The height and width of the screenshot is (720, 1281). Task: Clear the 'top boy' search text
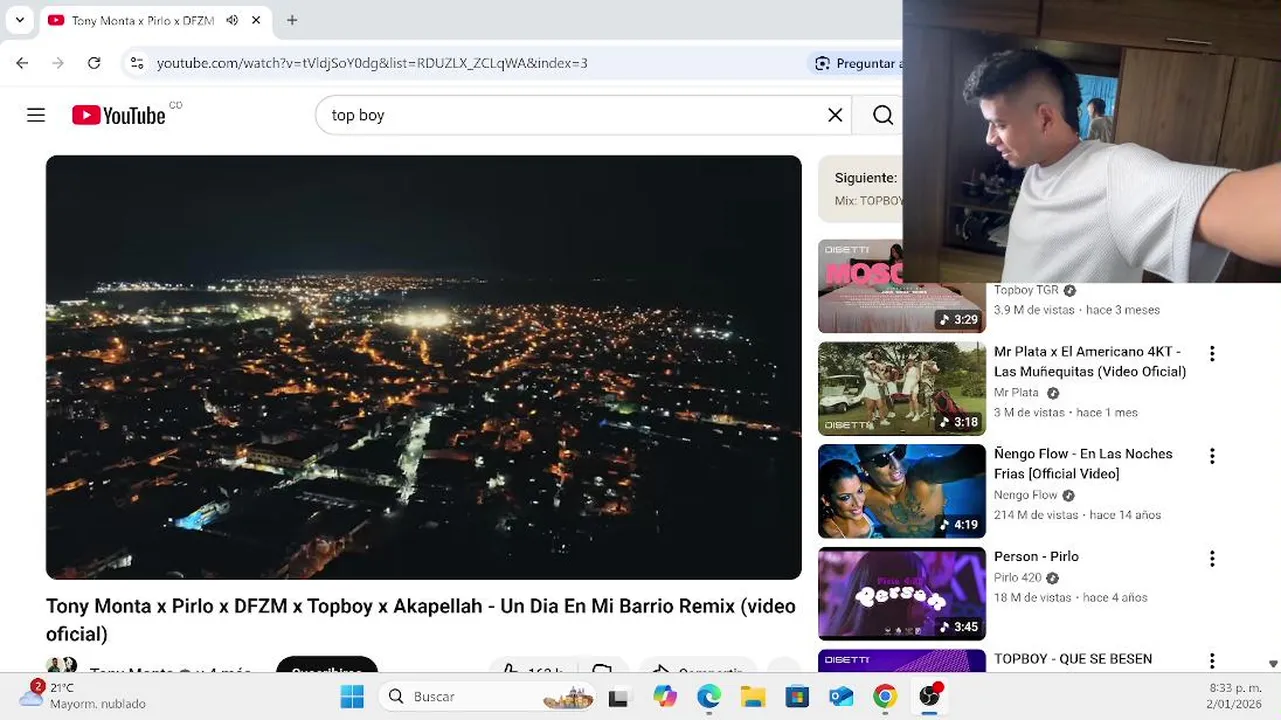point(835,115)
